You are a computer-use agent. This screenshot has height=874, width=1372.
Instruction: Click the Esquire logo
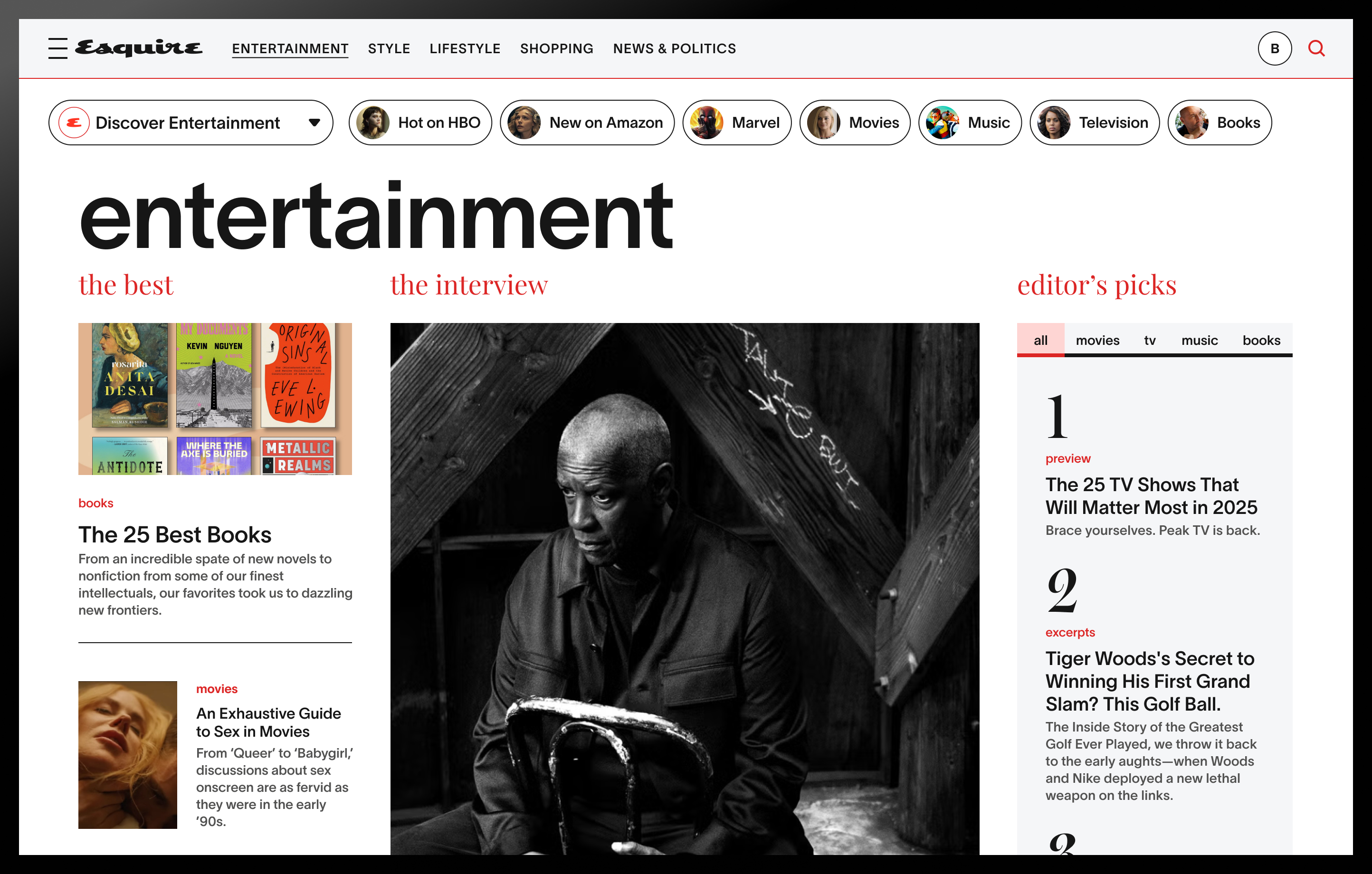pyautogui.click(x=138, y=48)
